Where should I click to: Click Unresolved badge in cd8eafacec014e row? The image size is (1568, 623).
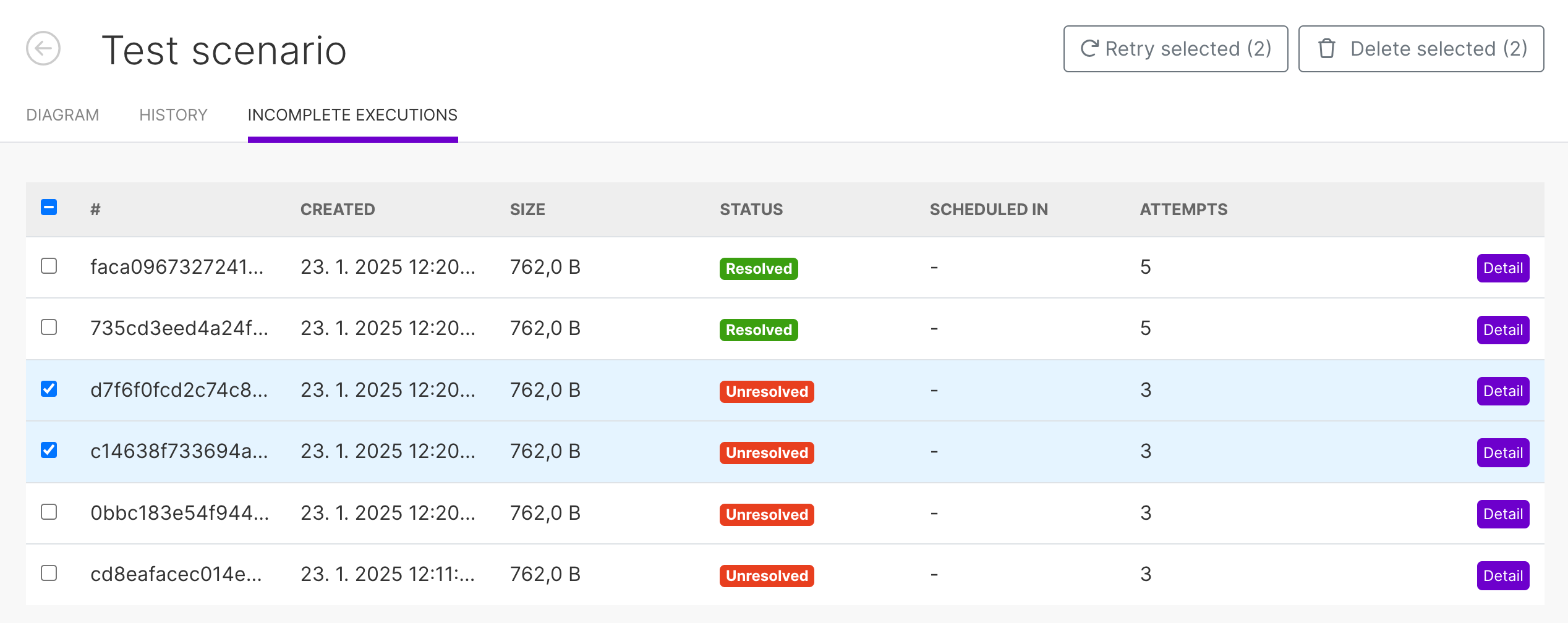coord(767,576)
